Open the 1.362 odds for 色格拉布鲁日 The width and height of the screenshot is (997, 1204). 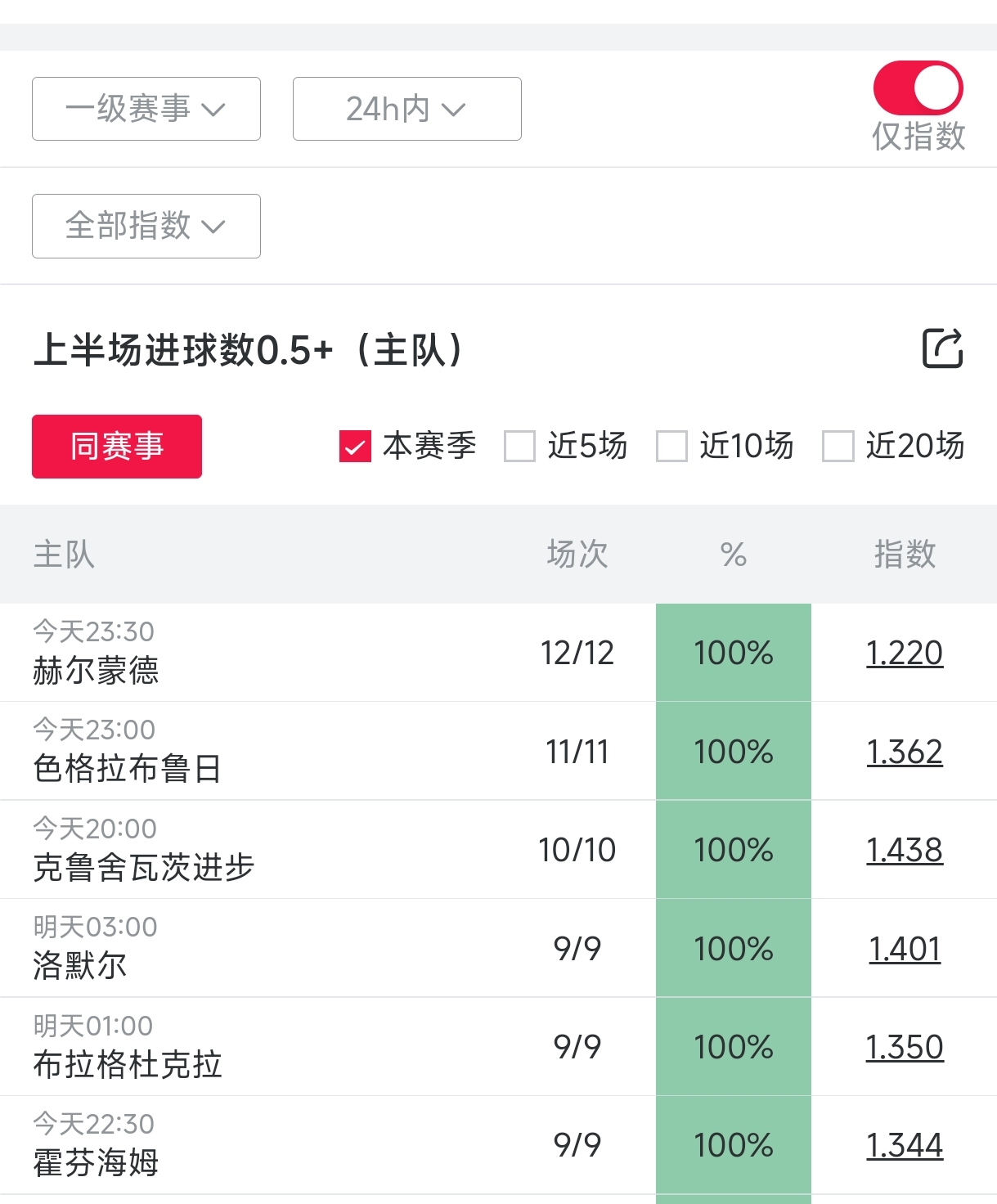coord(904,752)
